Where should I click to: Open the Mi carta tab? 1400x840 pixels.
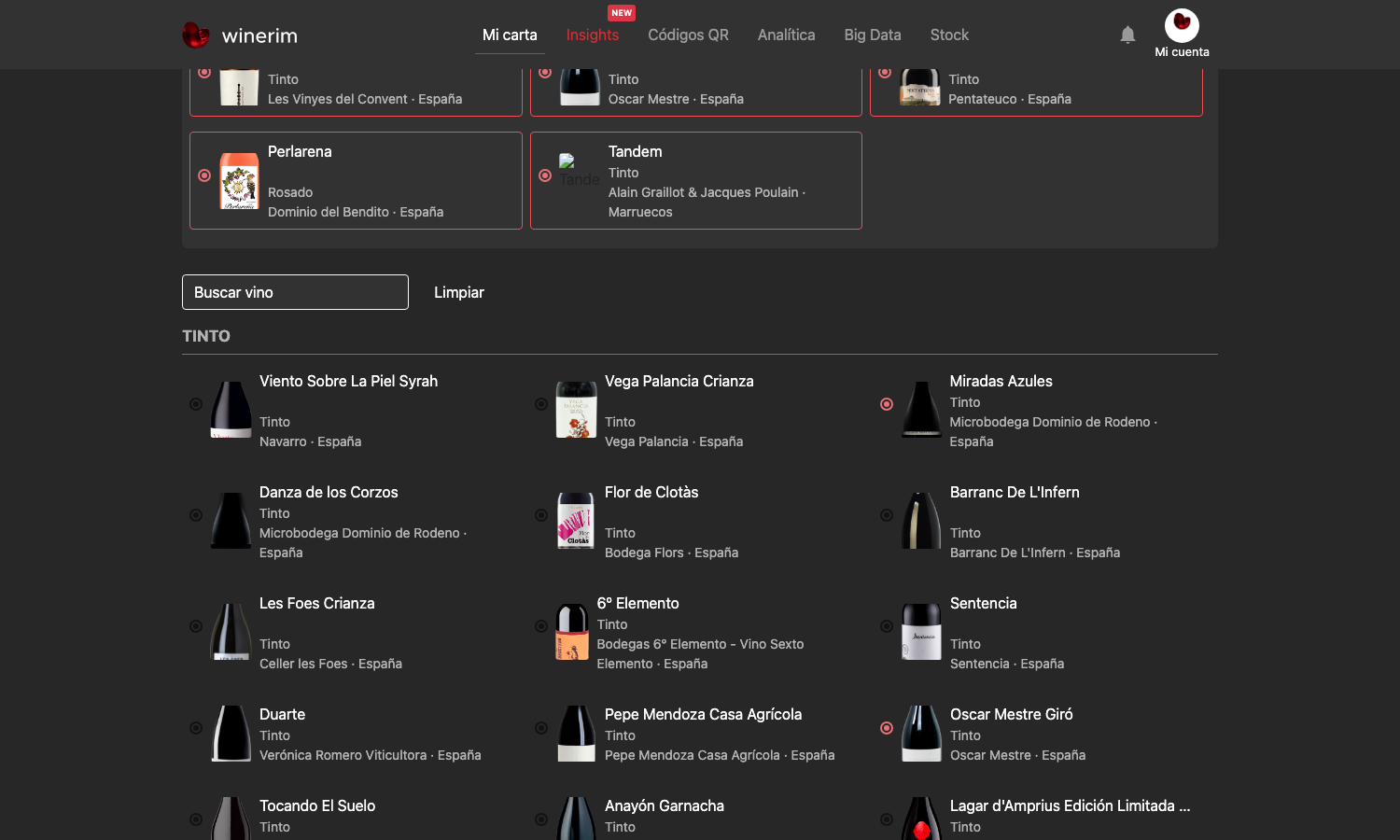pos(510,35)
